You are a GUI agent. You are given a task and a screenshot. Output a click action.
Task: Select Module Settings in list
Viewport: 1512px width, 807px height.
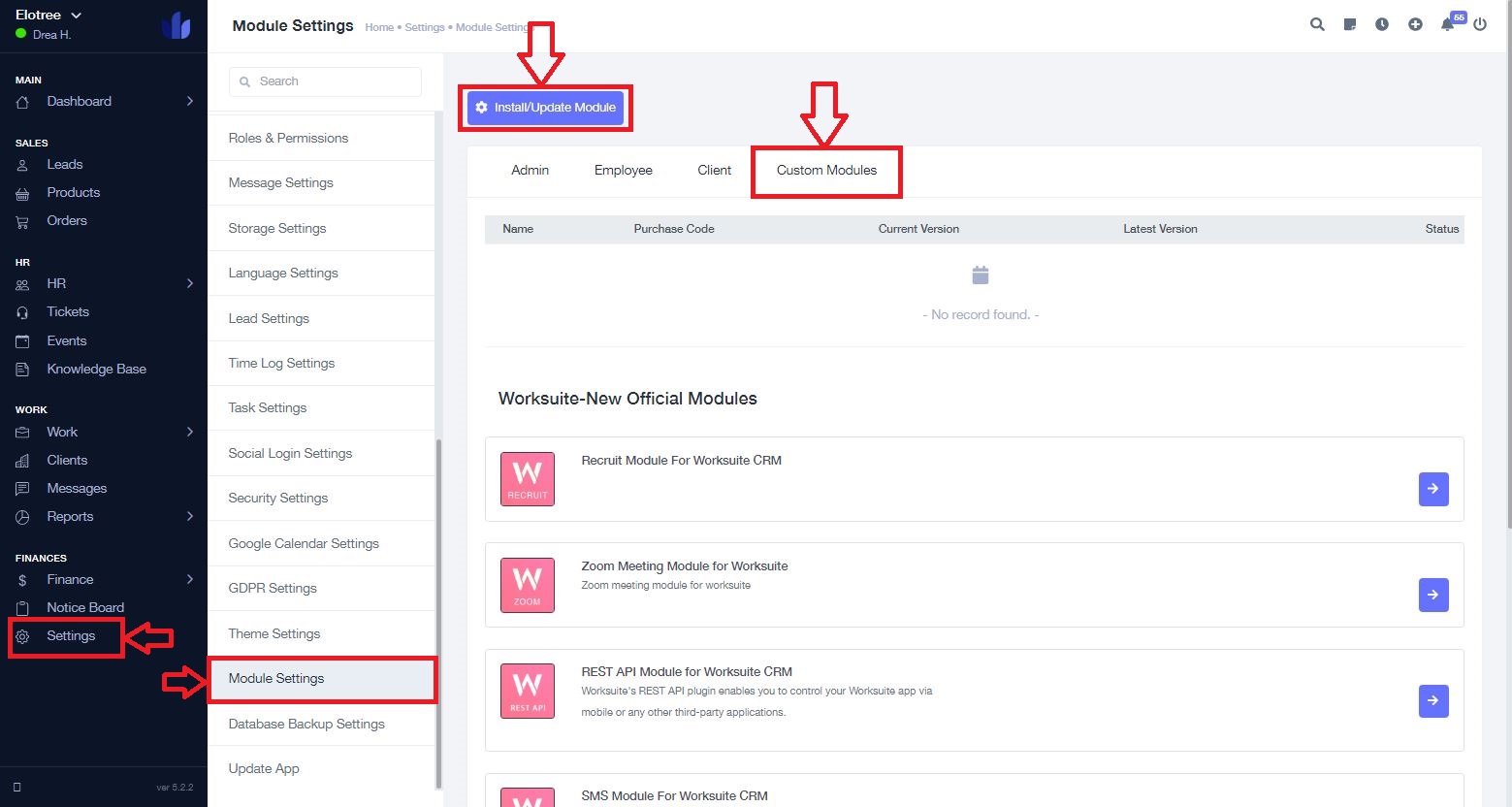click(x=321, y=678)
